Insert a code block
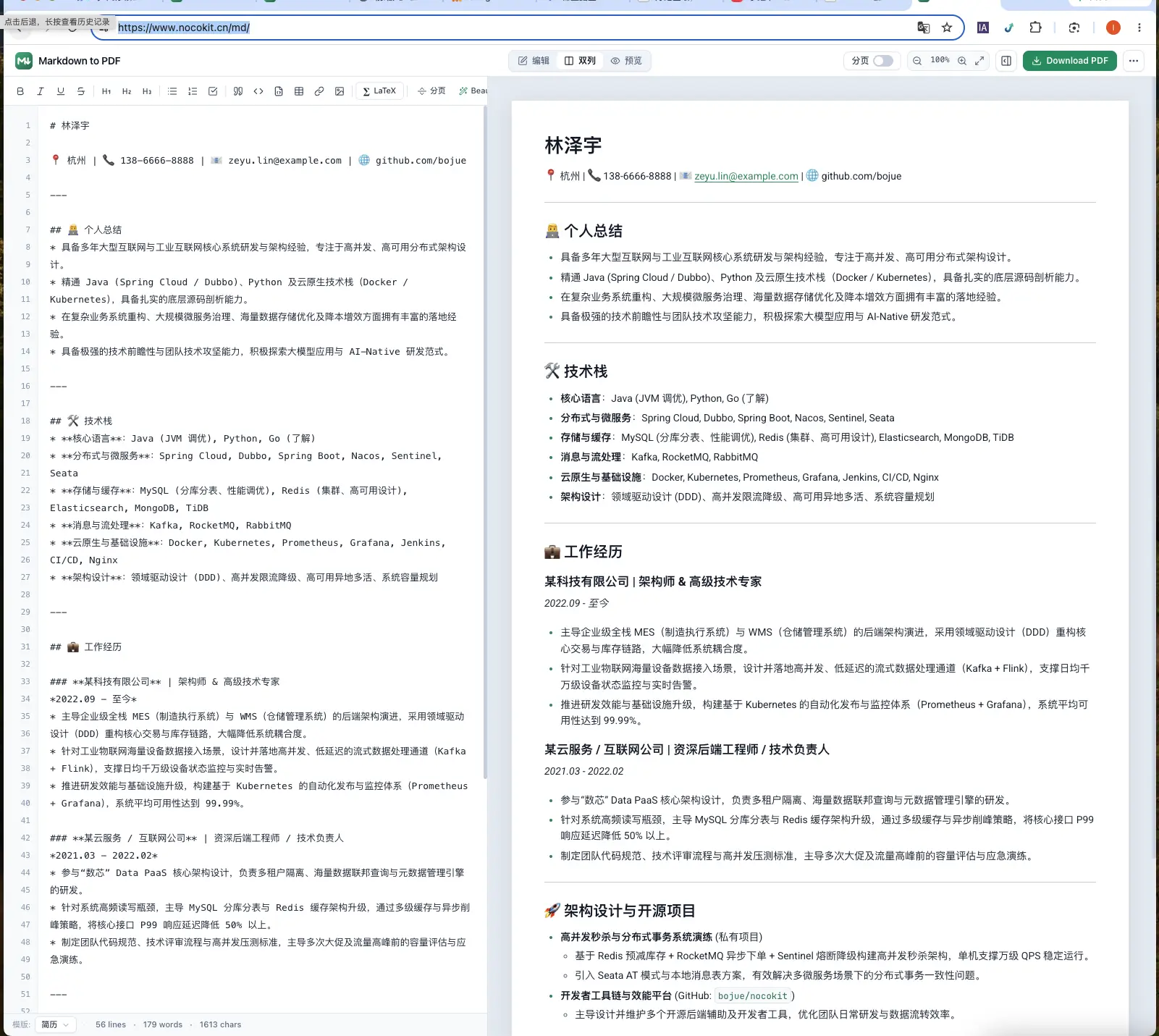 [279, 91]
